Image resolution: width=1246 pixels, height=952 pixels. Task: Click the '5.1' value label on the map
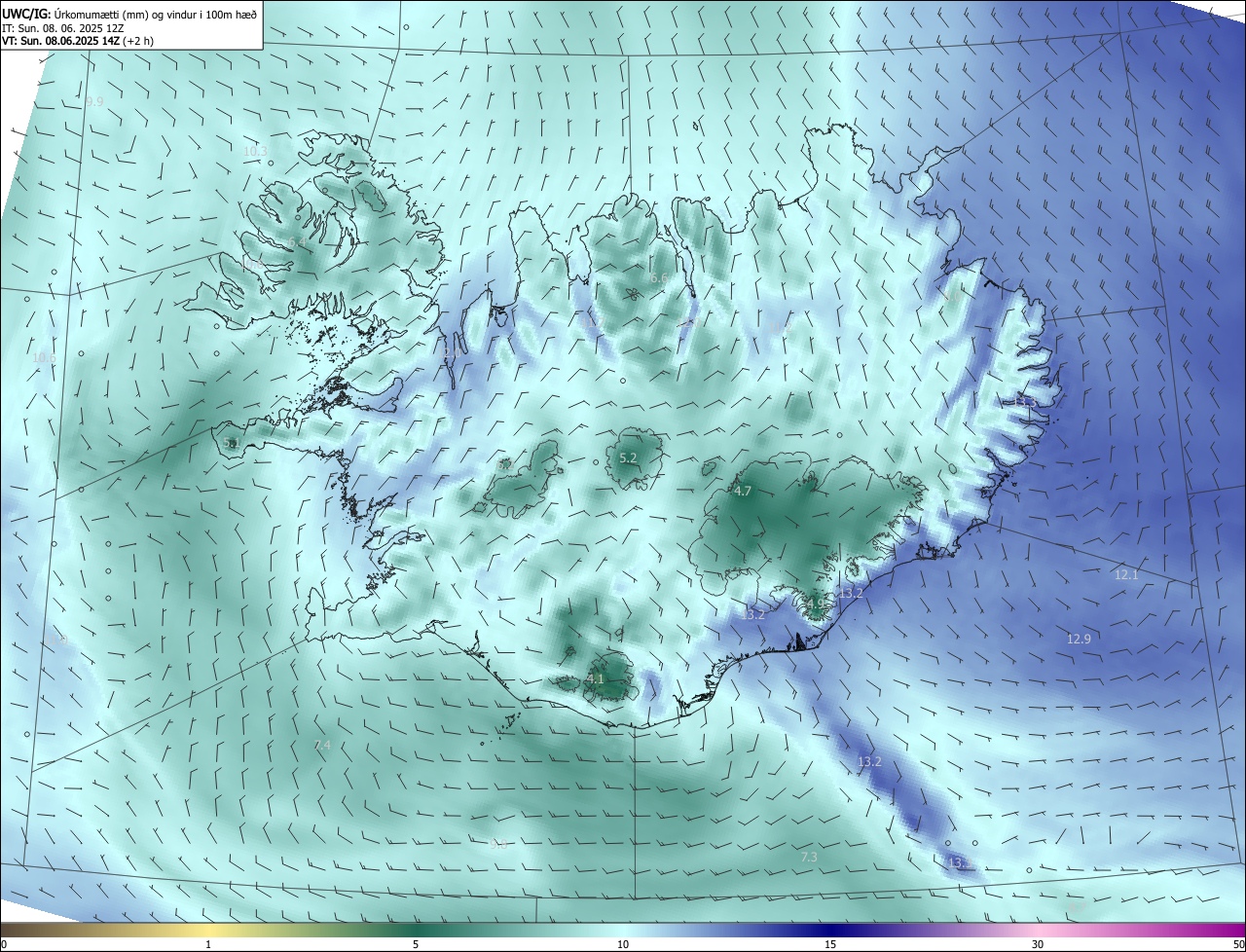click(x=231, y=443)
